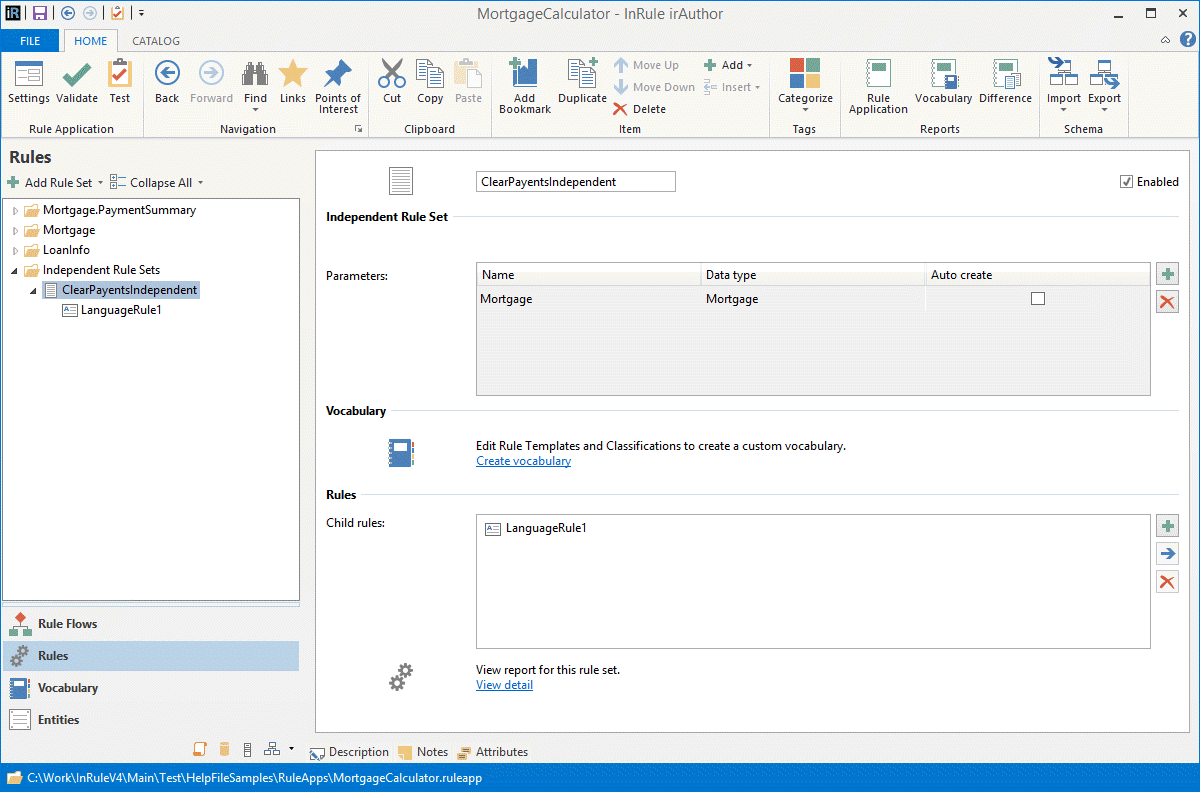This screenshot has width=1200, height=792.
Task: Click the View detail link
Action: tap(504, 685)
